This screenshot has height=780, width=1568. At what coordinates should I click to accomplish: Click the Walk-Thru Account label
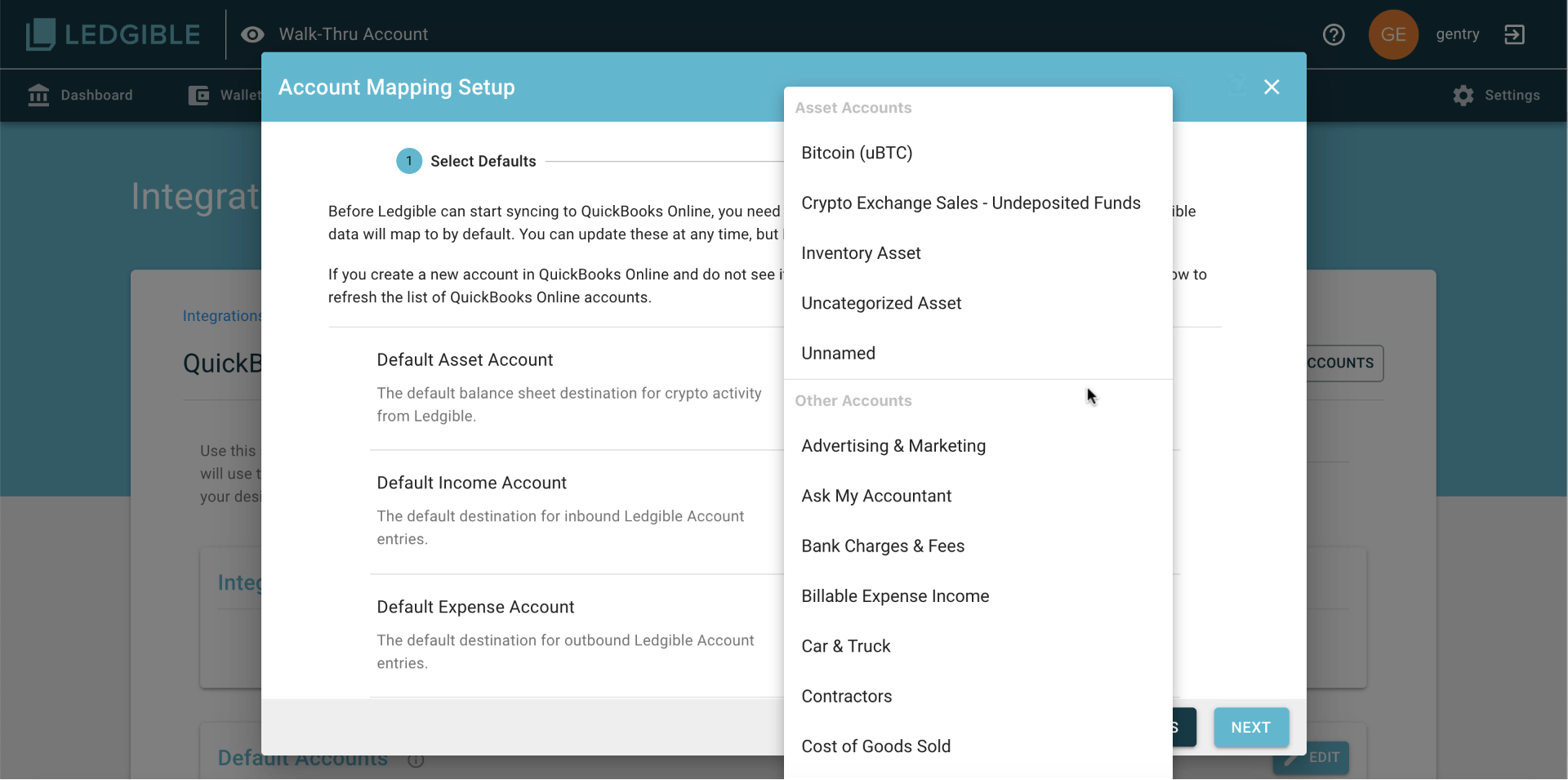pyautogui.click(x=353, y=34)
